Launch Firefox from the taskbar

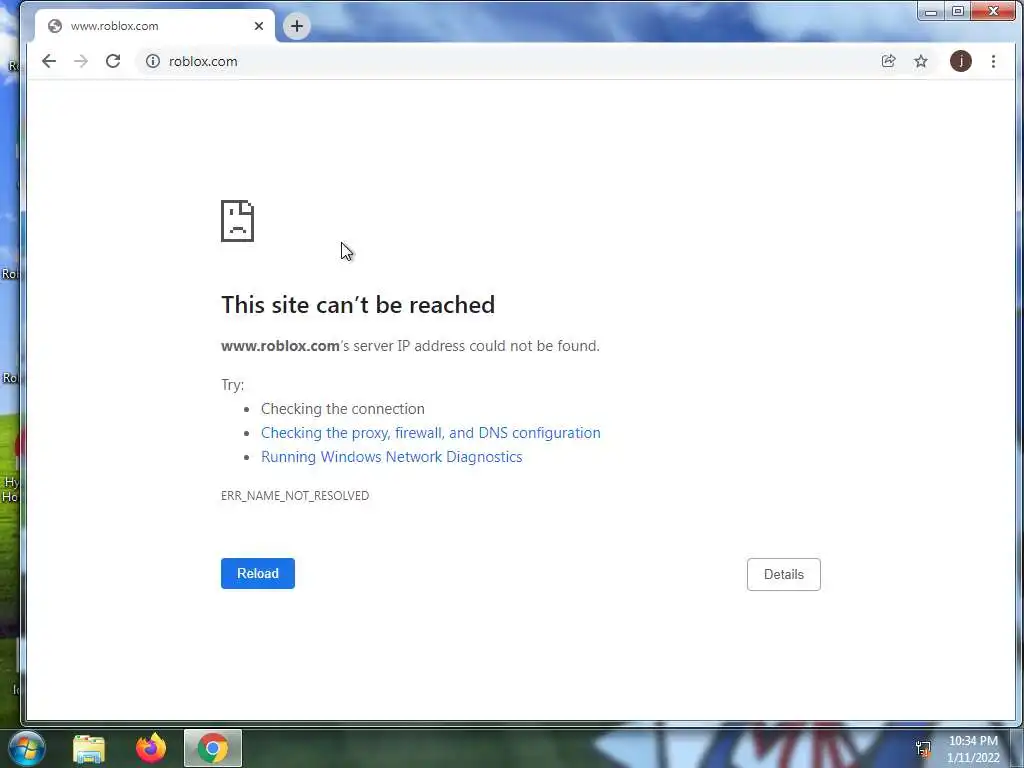(x=151, y=748)
